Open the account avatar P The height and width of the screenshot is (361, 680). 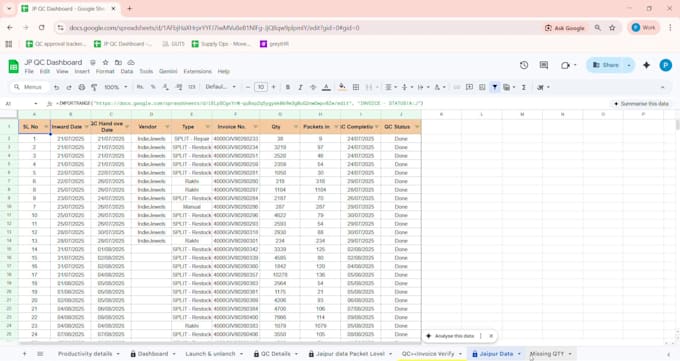[x=666, y=65]
